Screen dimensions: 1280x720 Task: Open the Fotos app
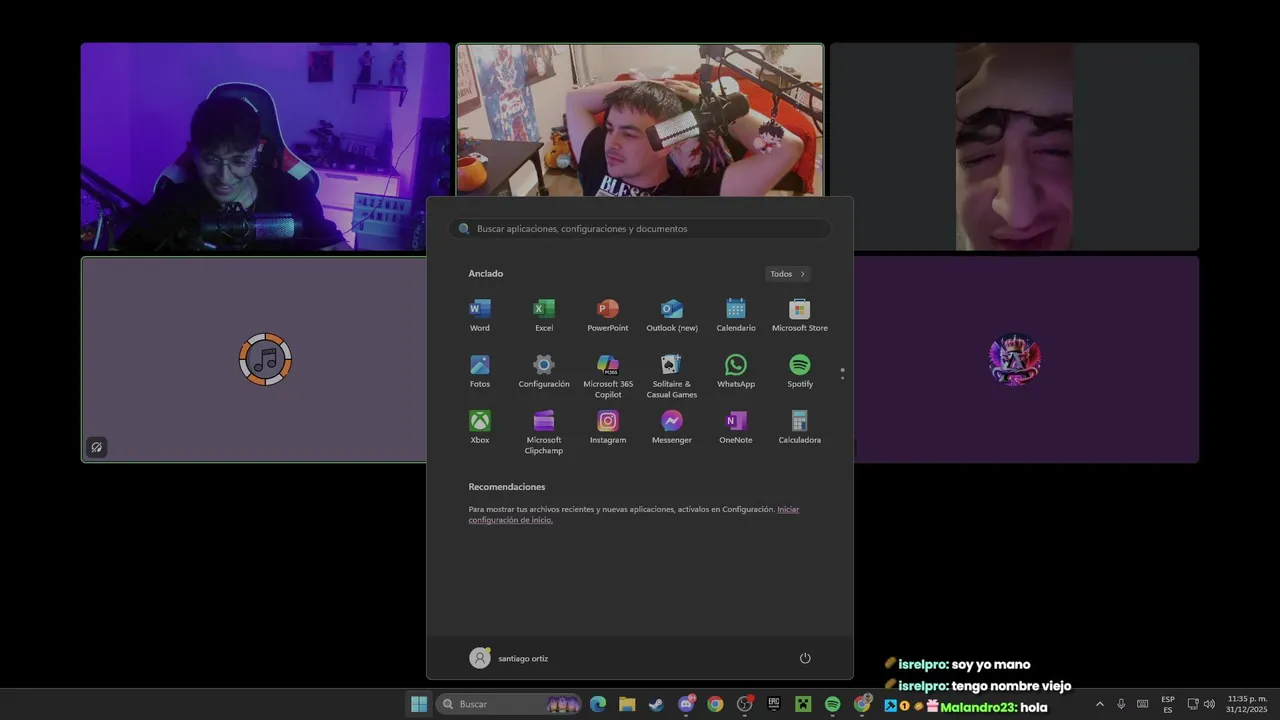click(x=480, y=371)
